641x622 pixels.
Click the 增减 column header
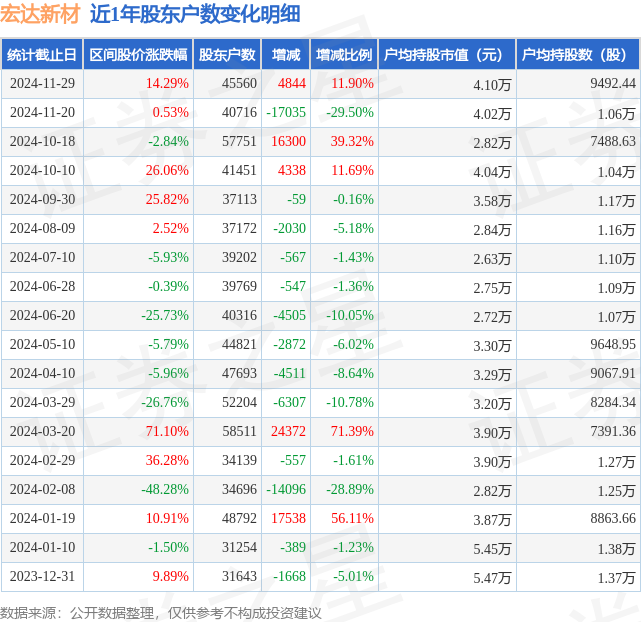286,54
